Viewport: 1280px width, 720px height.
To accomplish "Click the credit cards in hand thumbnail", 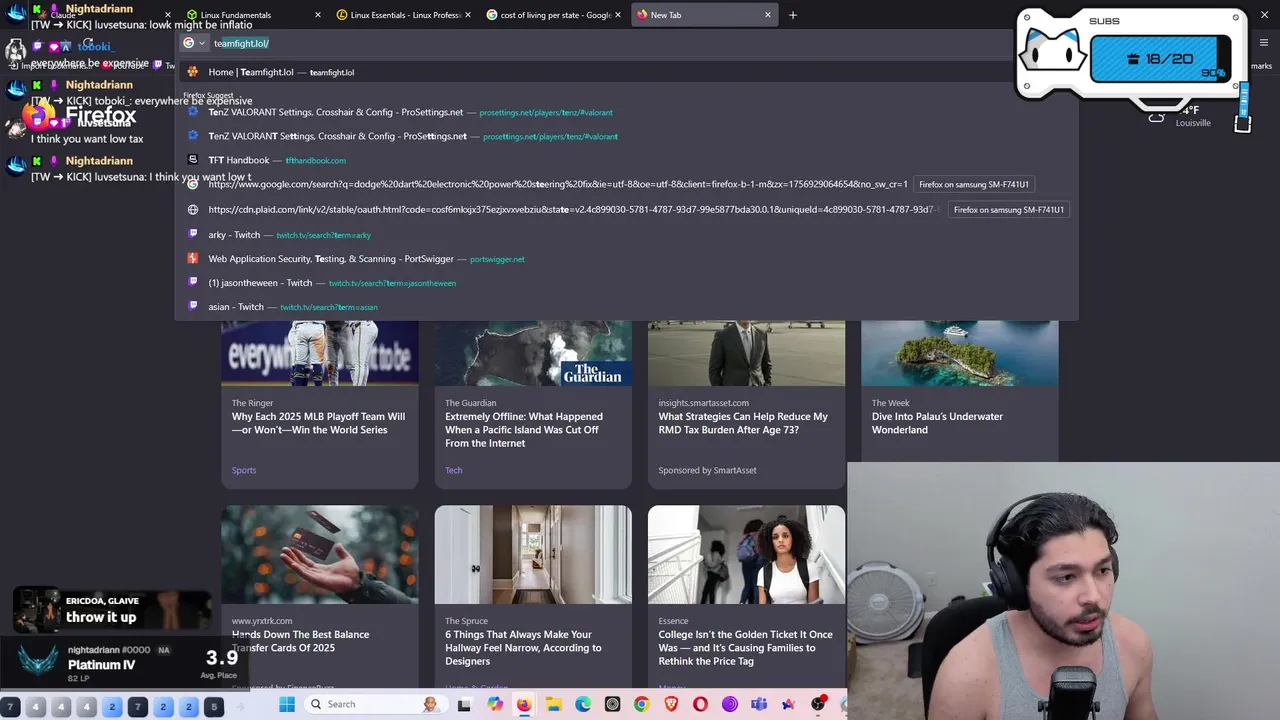I will (x=320, y=554).
